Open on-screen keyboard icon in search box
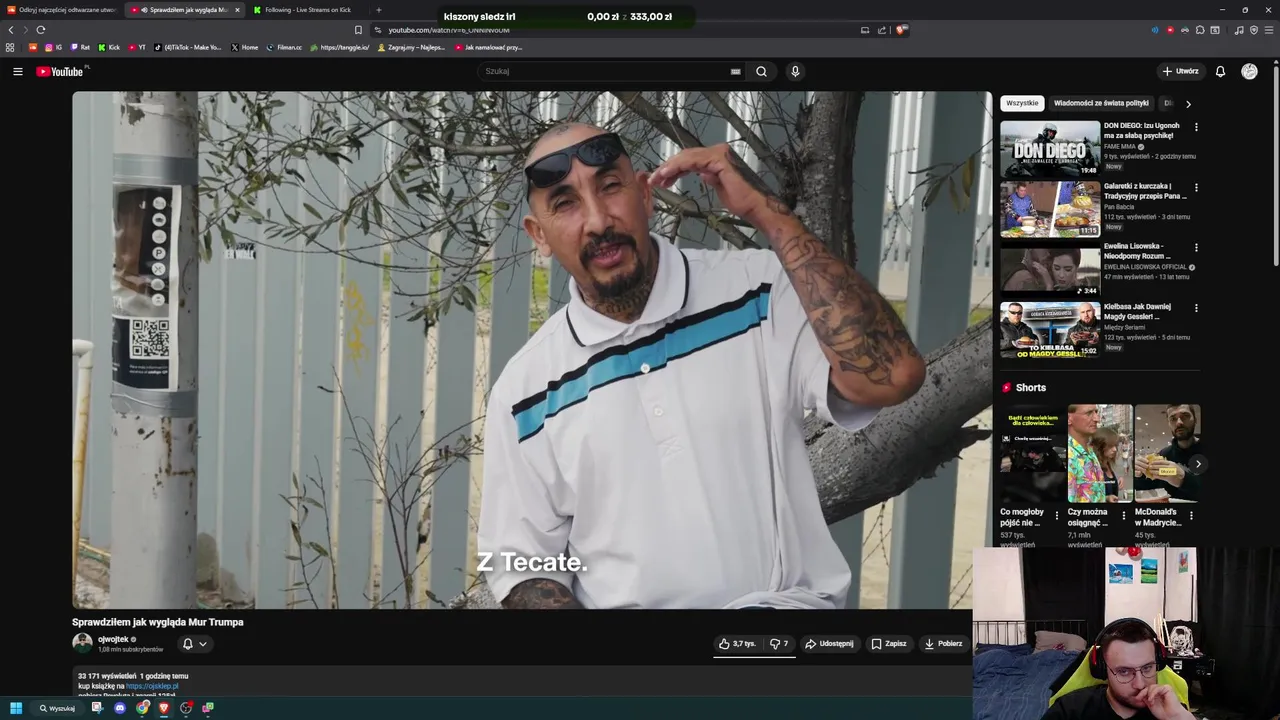Screen dimensions: 1280x720 coord(736,71)
